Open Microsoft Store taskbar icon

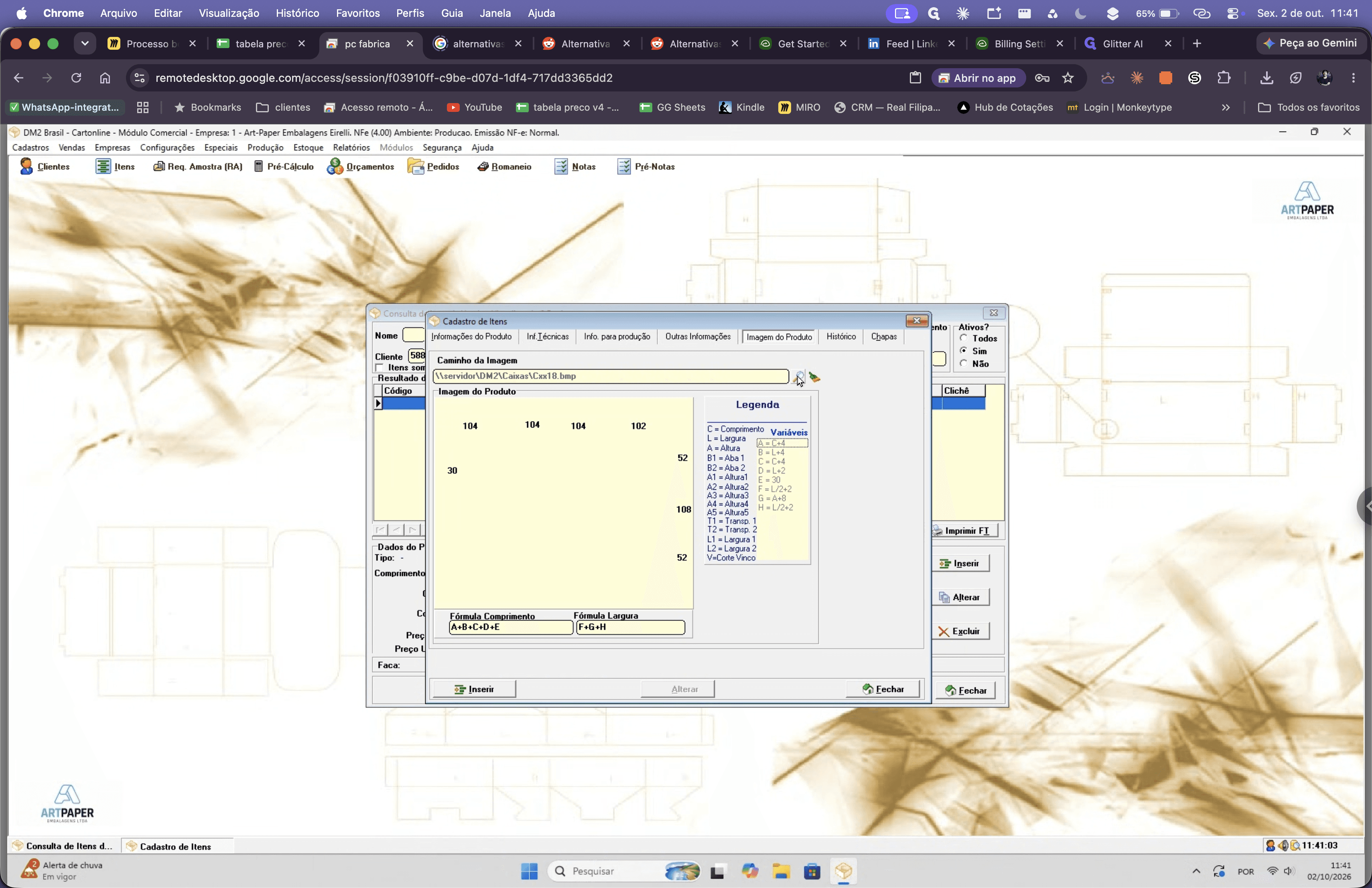[x=812, y=871]
